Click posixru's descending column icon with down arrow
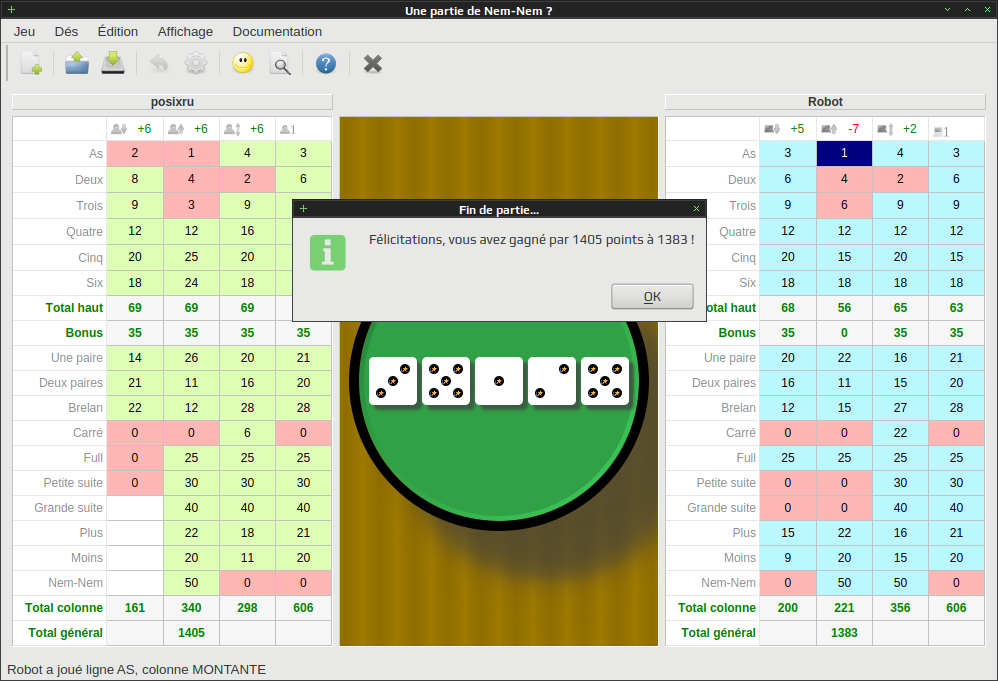This screenshot has width=998, height=681. pos(119,129)
